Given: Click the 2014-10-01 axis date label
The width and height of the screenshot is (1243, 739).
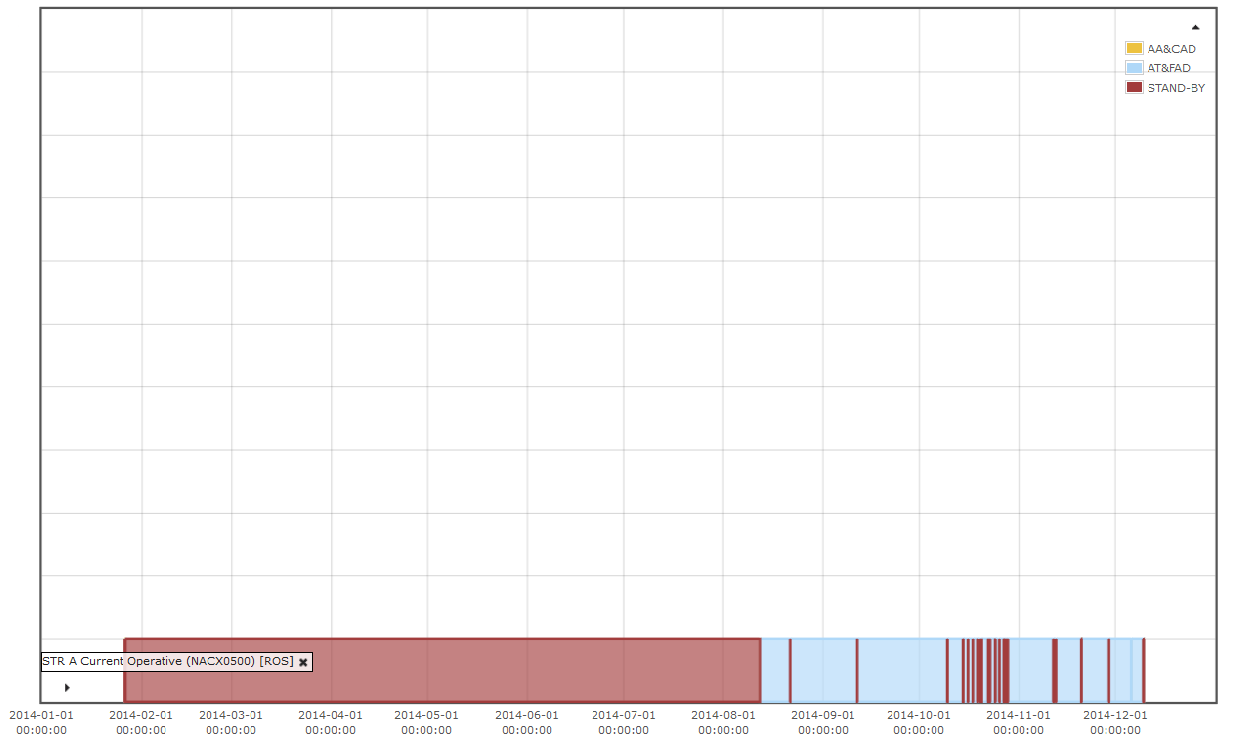Looking at the screenshot, I should (x=919, y=722).
